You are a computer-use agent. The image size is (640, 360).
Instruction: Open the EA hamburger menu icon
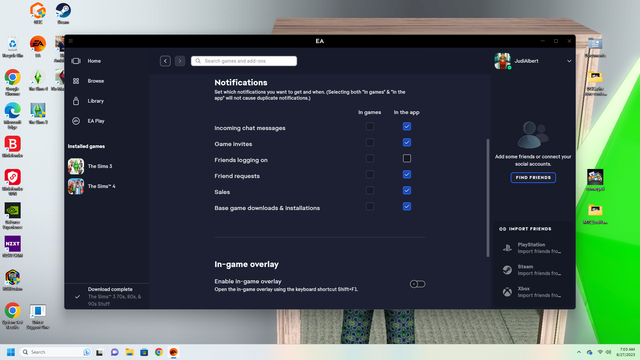[71, 41]
